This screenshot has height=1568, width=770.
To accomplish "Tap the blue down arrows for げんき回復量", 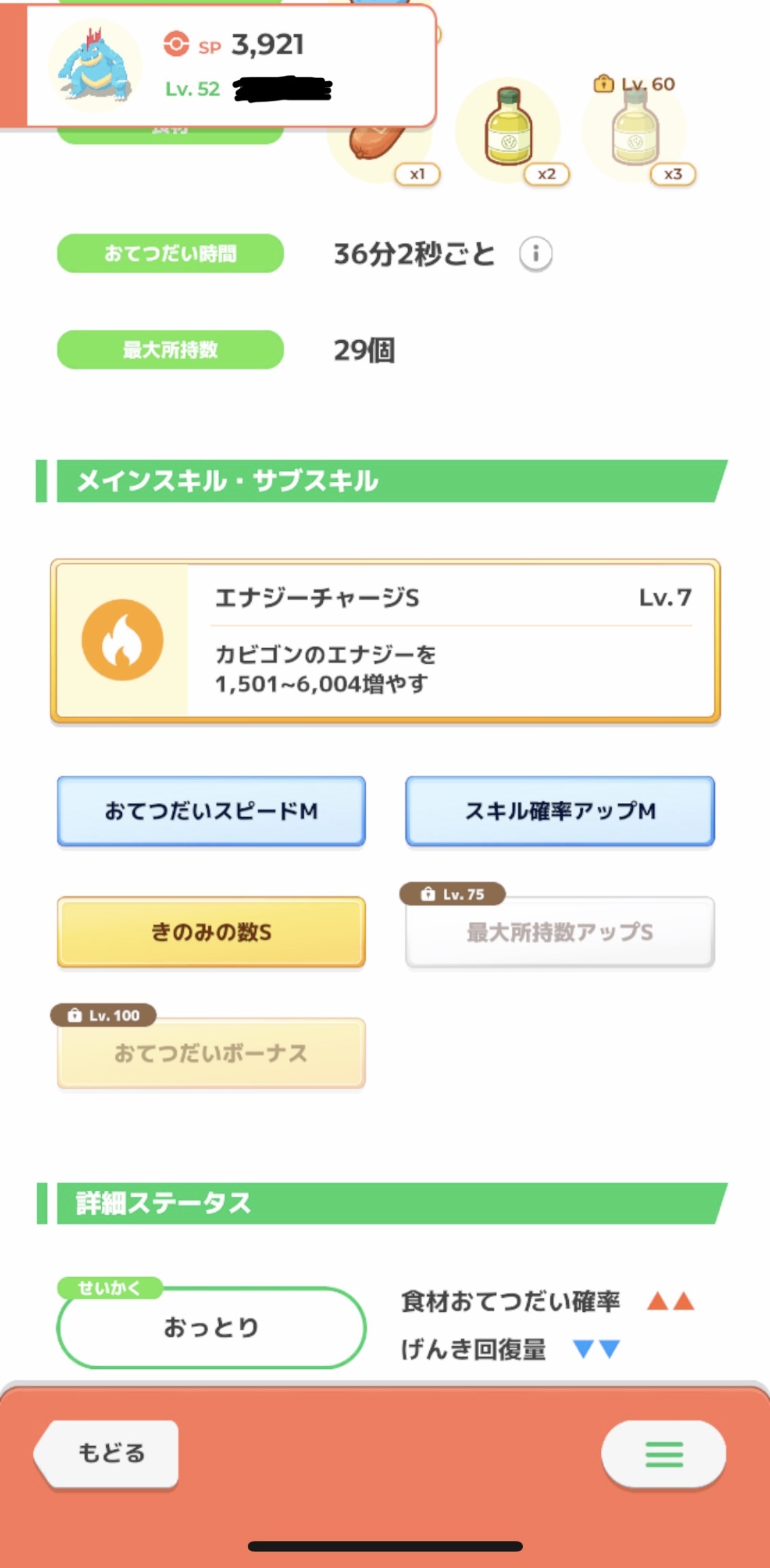I will point(596,1349).
